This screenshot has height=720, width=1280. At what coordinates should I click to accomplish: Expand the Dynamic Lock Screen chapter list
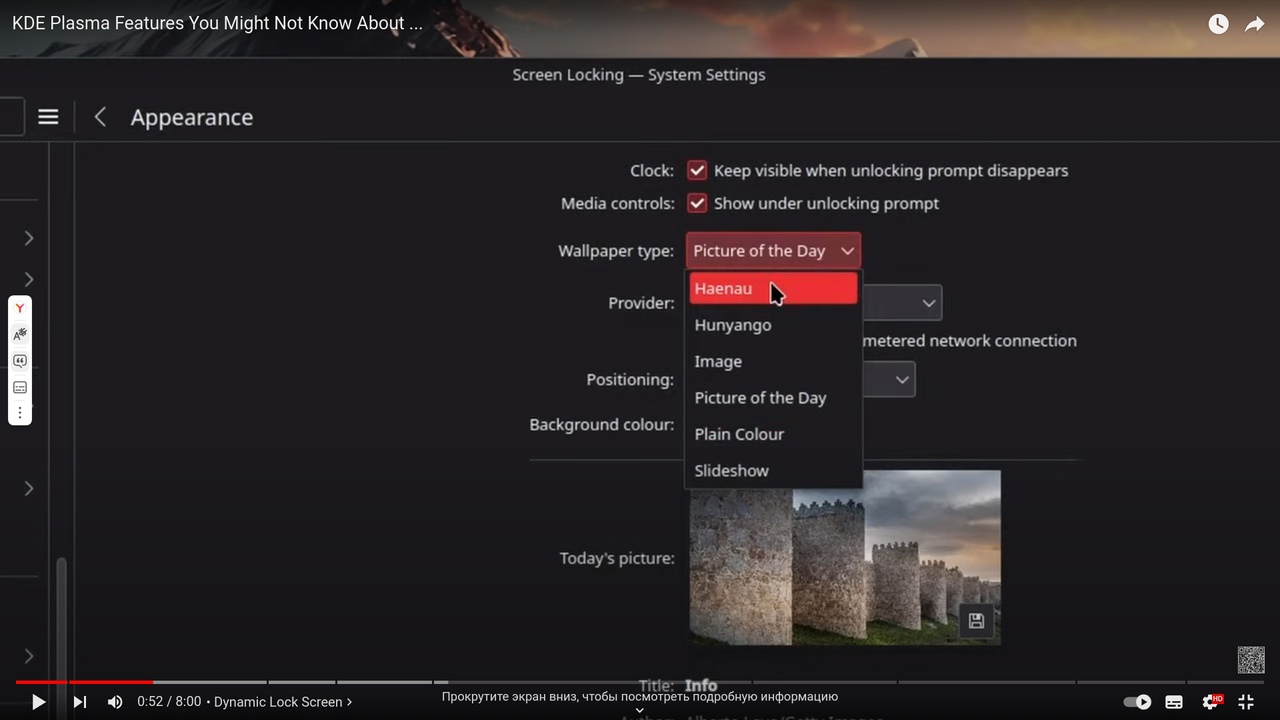point(283,702)
